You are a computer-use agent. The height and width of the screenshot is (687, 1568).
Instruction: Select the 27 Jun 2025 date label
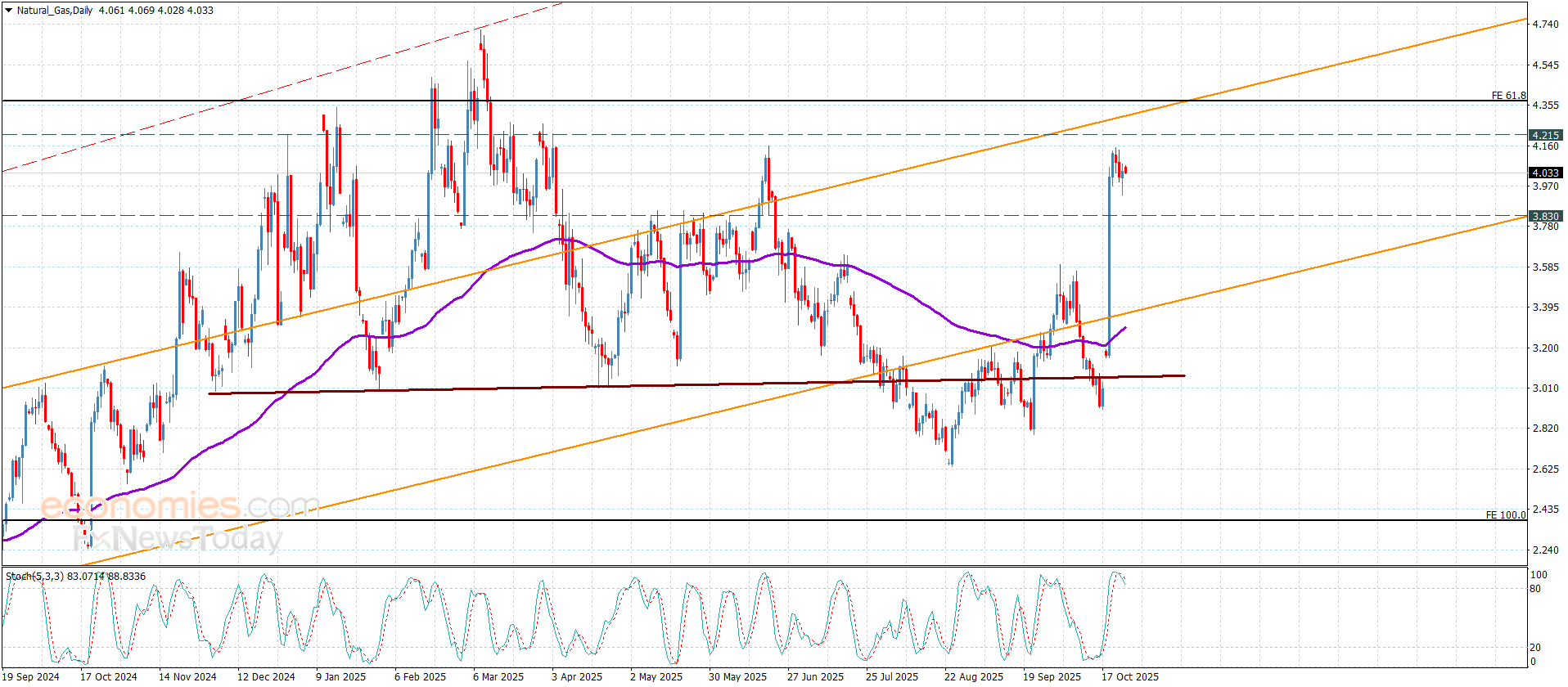pyautogui.click(x=815, y=676)
